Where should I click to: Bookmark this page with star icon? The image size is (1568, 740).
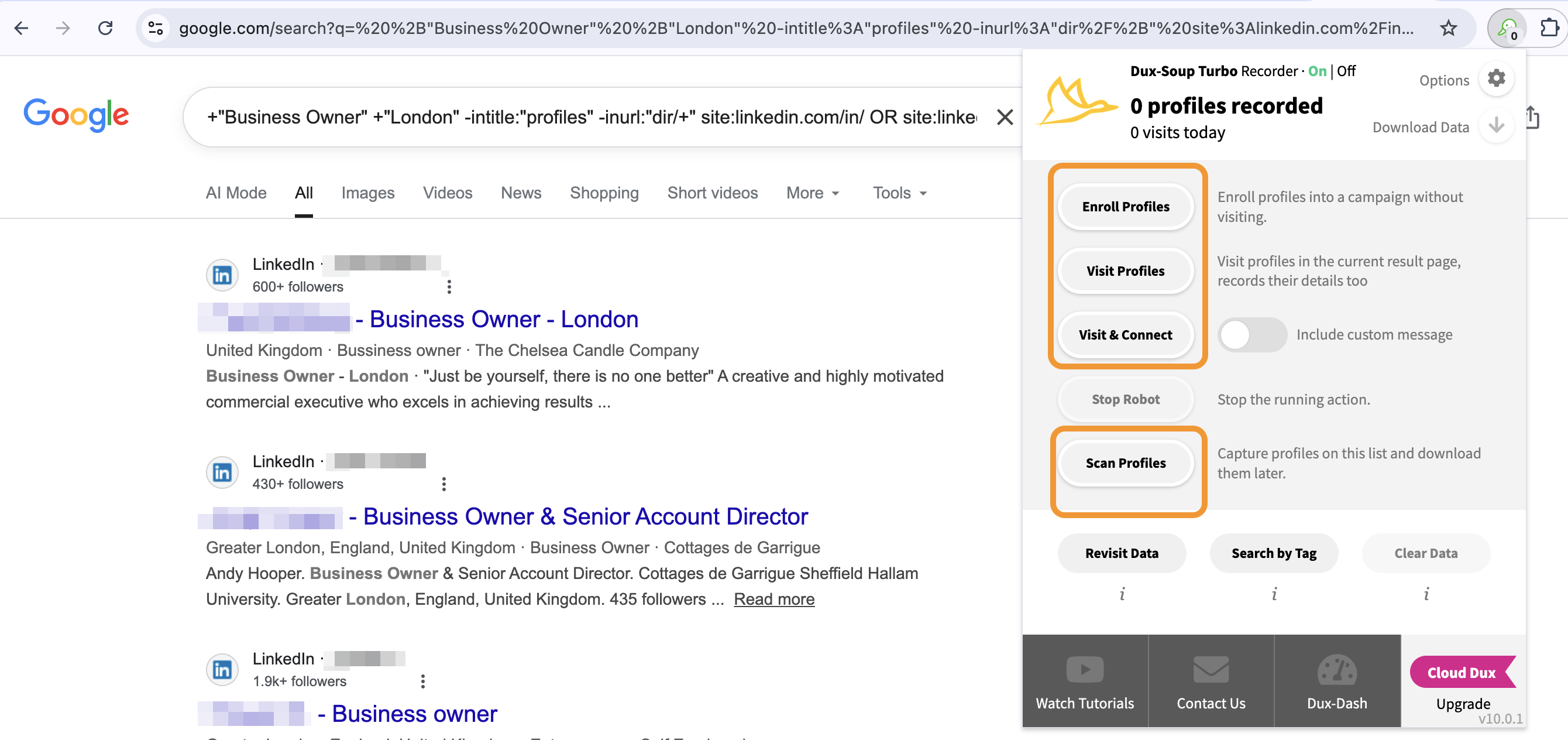click(1448, 28)
